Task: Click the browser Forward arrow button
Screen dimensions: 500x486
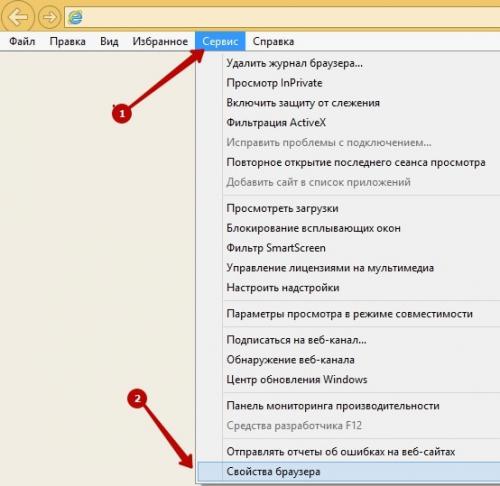Action: 49,17
